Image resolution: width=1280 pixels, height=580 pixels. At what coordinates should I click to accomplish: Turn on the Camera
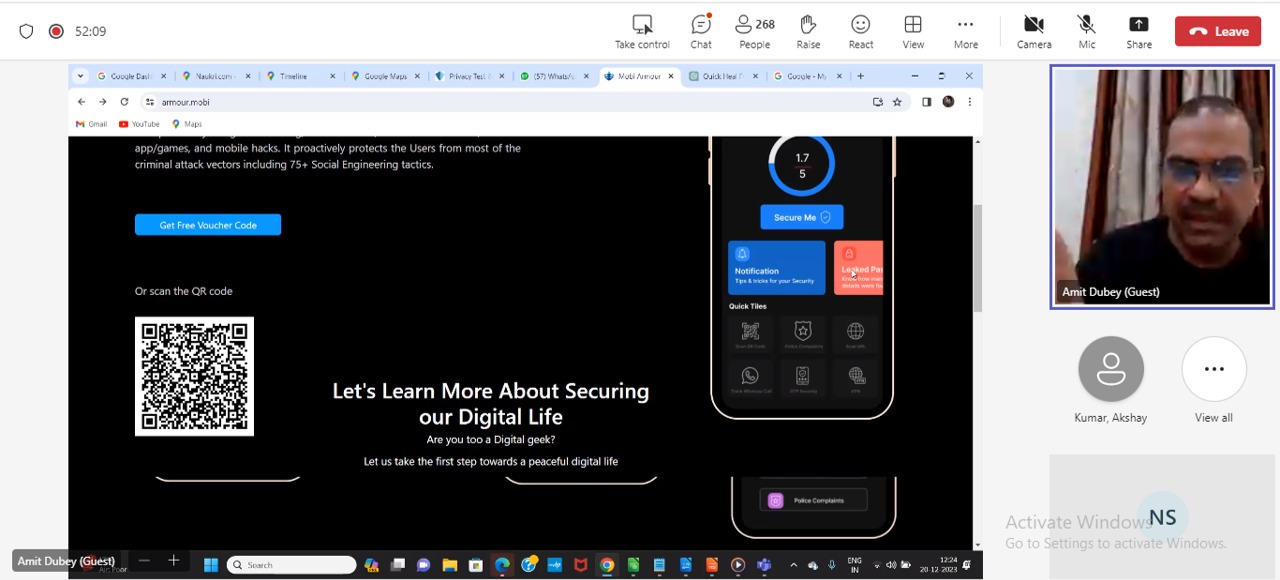1034,31
